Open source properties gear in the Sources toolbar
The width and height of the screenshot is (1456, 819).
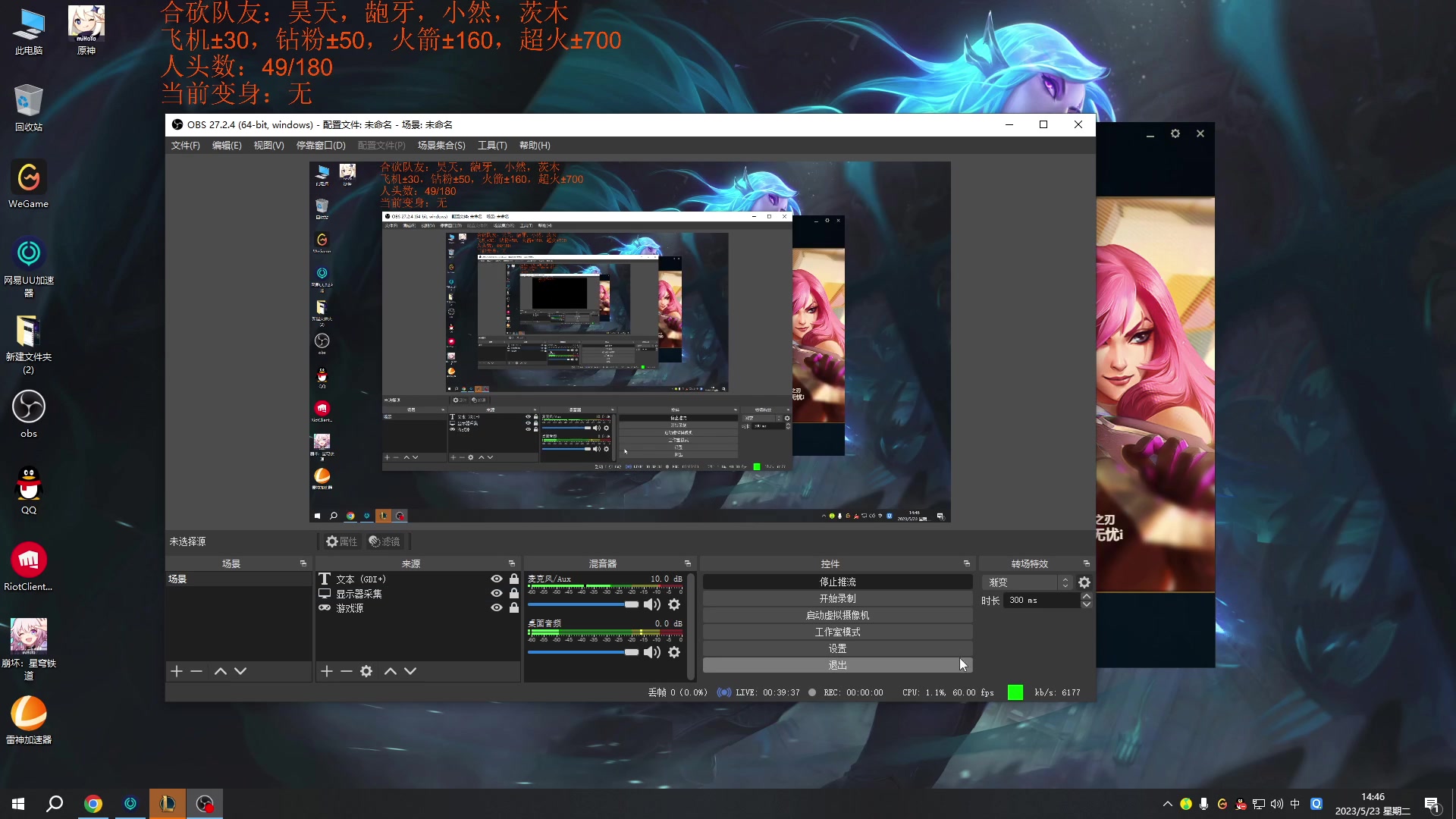(366, 671)
